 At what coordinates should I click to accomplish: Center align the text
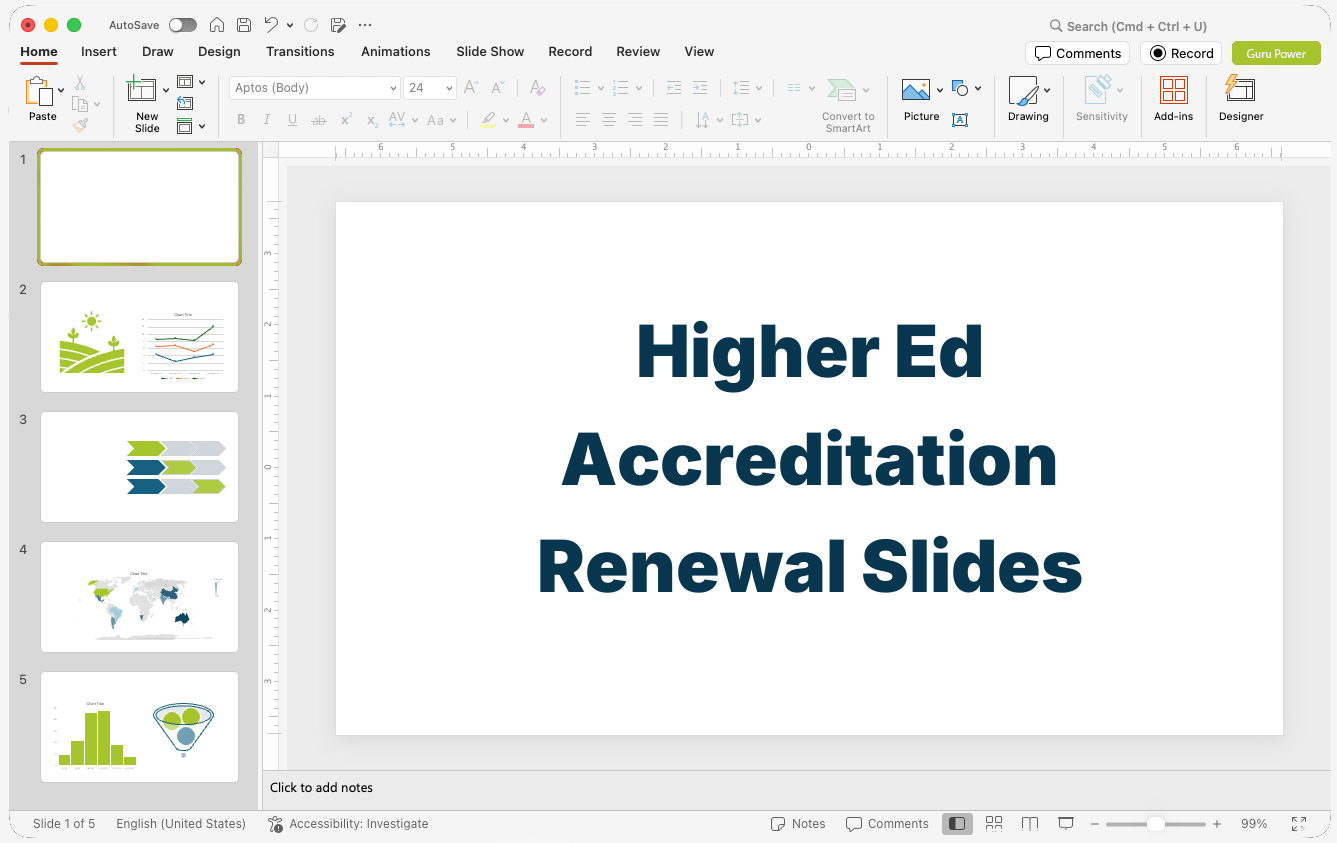[x=608, y=120]
